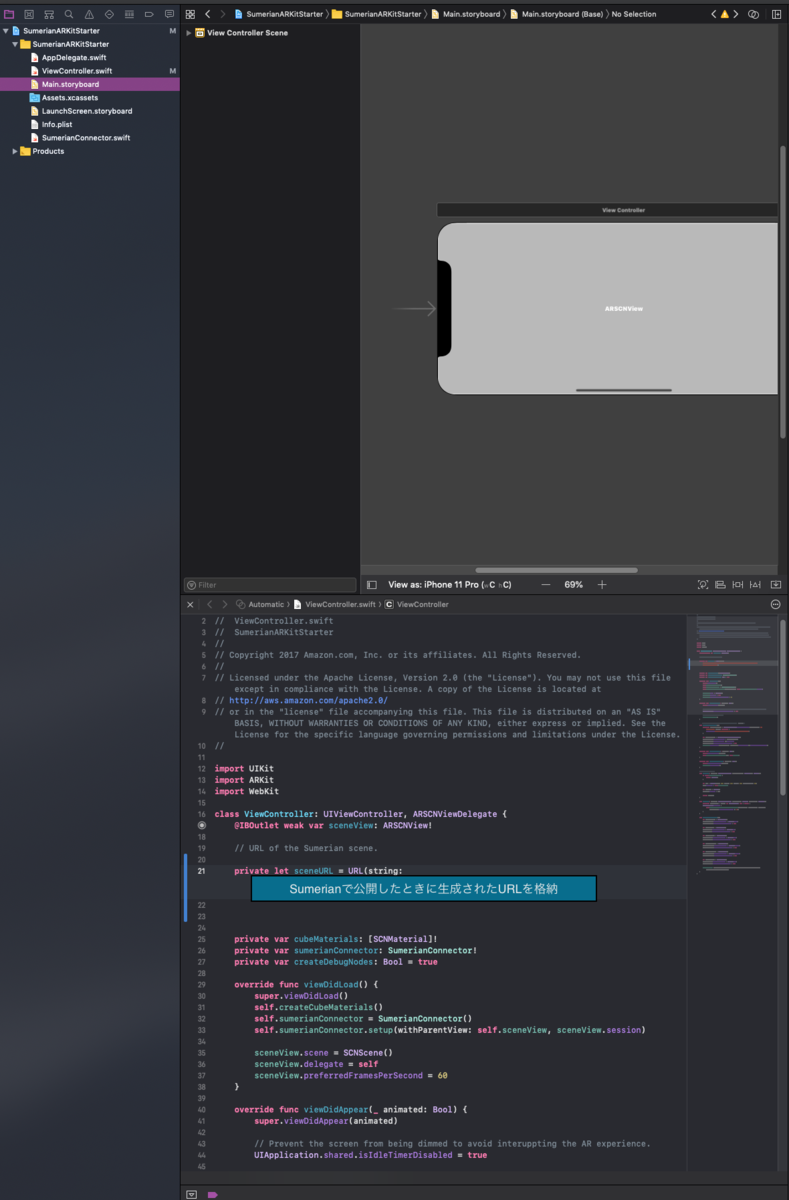
Task: Open Resolve Auto Layout Issues menu
Action: [x=757, y=584]
